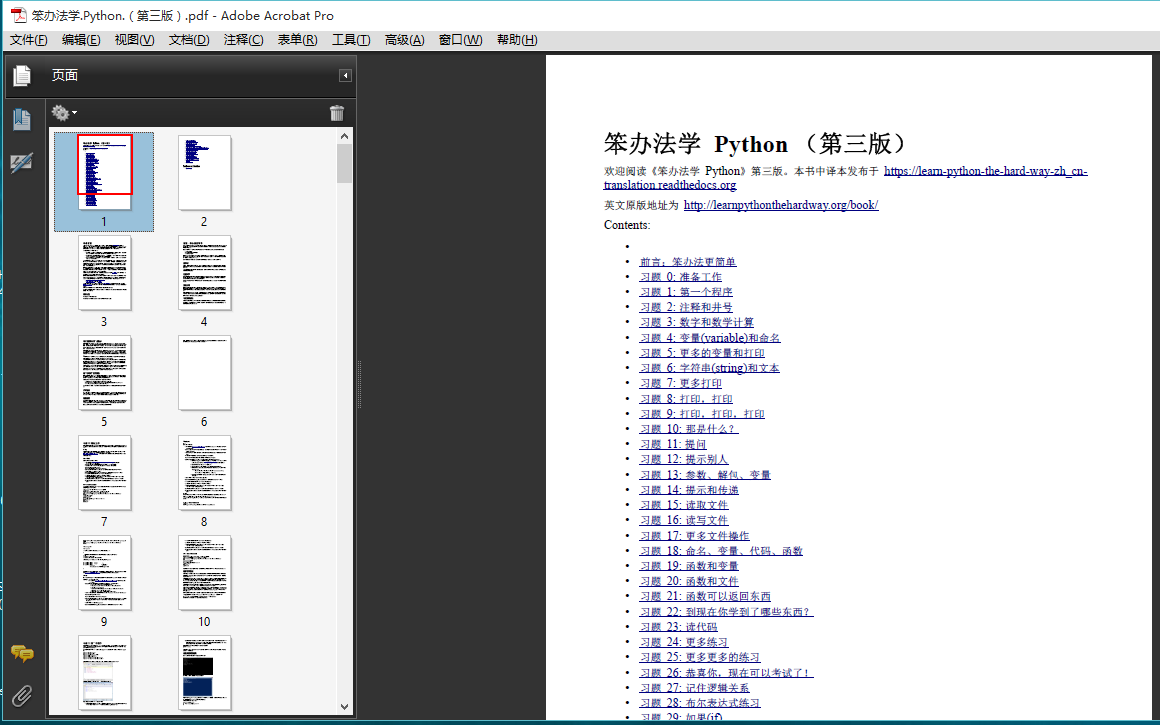Image resolution: width=1160 pixels, height=725 pixels.
Task: Open the learnpythonthehardway.org/book link
Action: tap(780, 205)
